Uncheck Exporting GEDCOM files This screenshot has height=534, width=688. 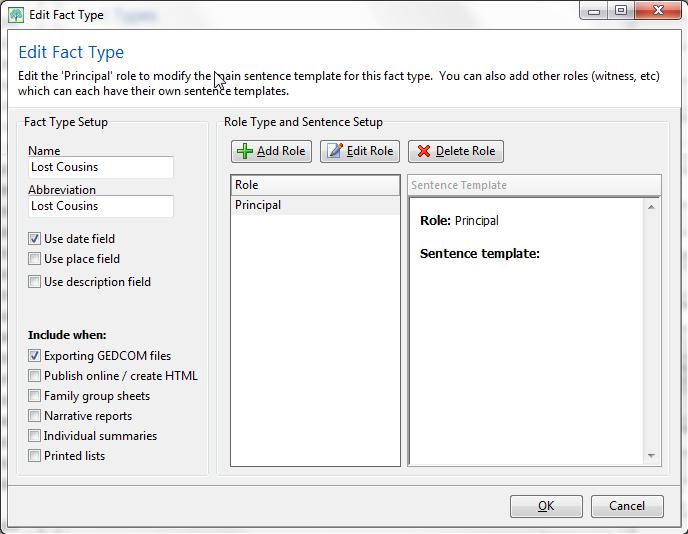click(x=34, y=355)
